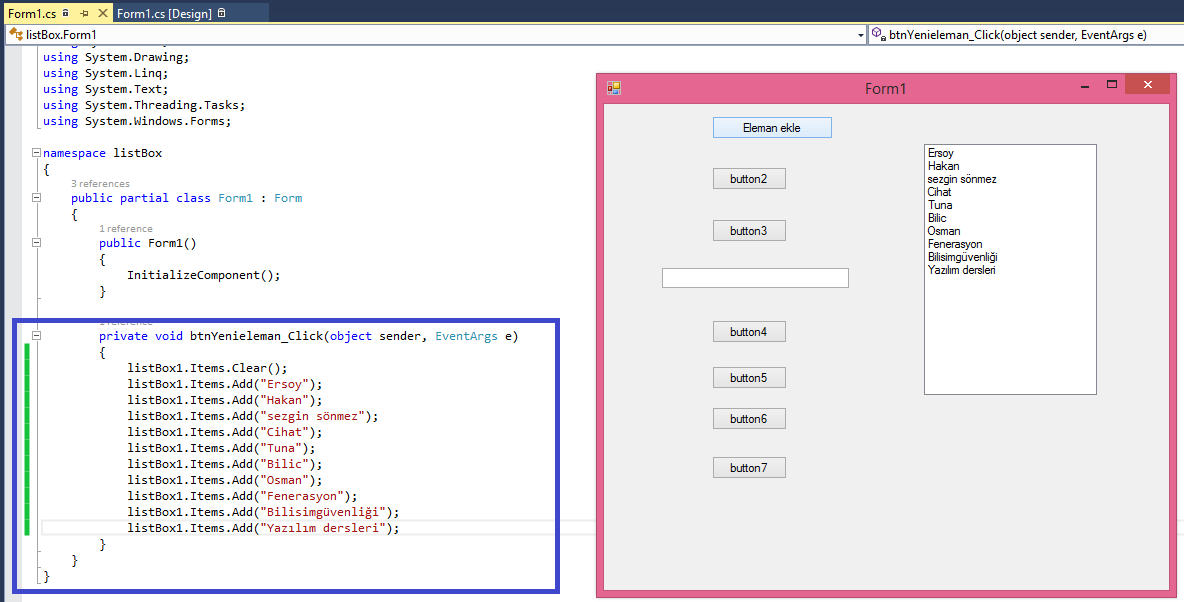
Task: Open Form1 window system menu icon
Action: pos(614,88)
